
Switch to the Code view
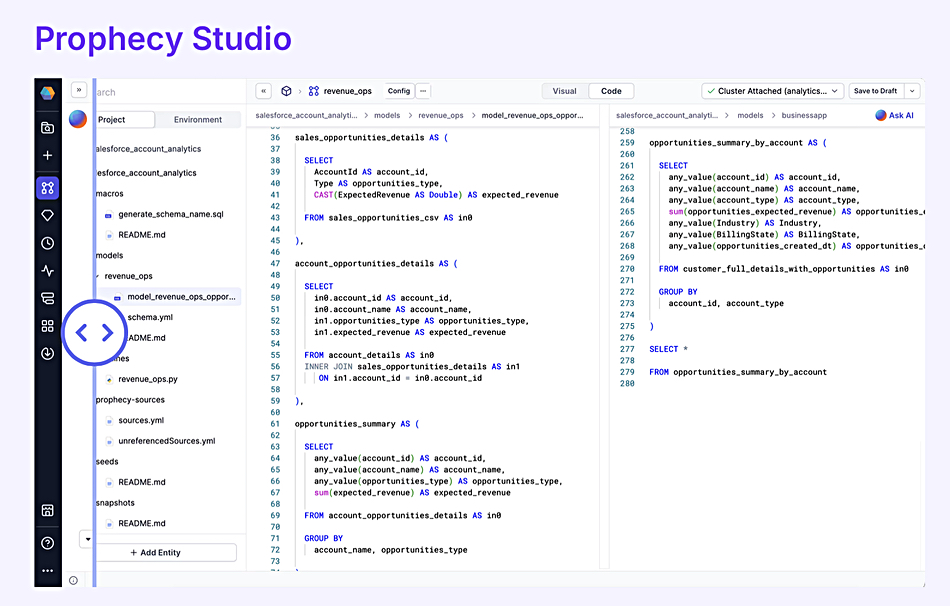coord(611,91)
